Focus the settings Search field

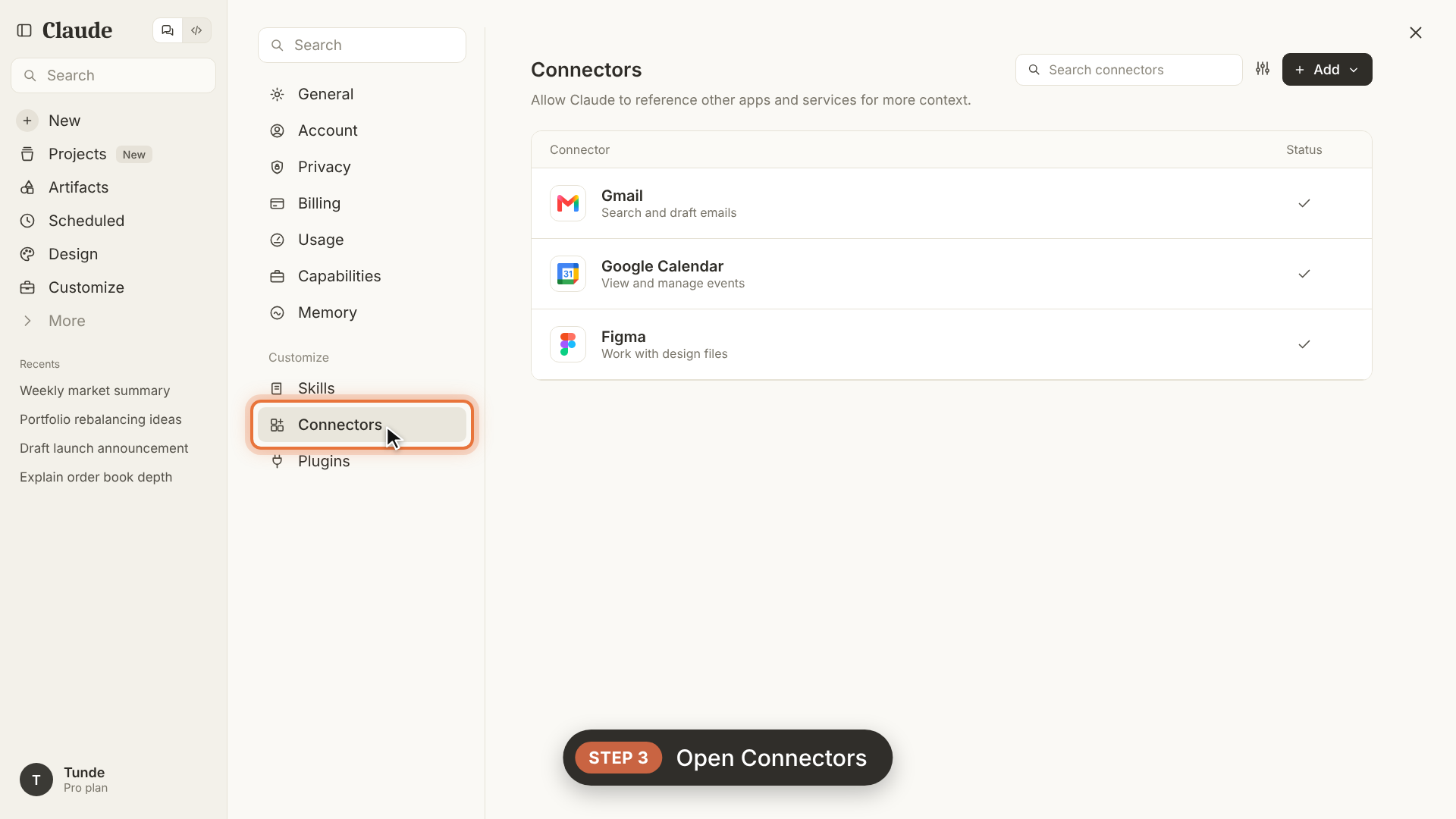point(362,45)
